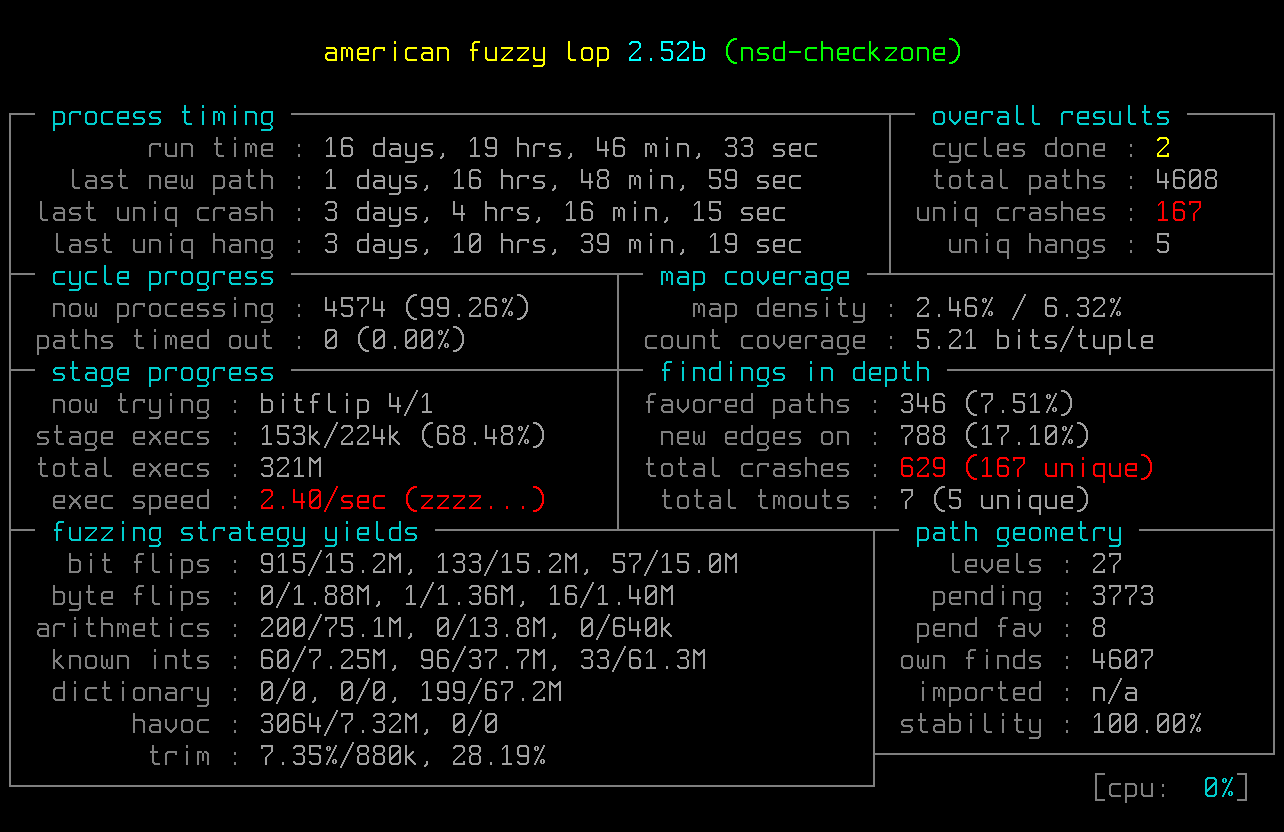Click stage execs value 153k/224k (68.48%)

pyautogui.click(x=403, y=437)
